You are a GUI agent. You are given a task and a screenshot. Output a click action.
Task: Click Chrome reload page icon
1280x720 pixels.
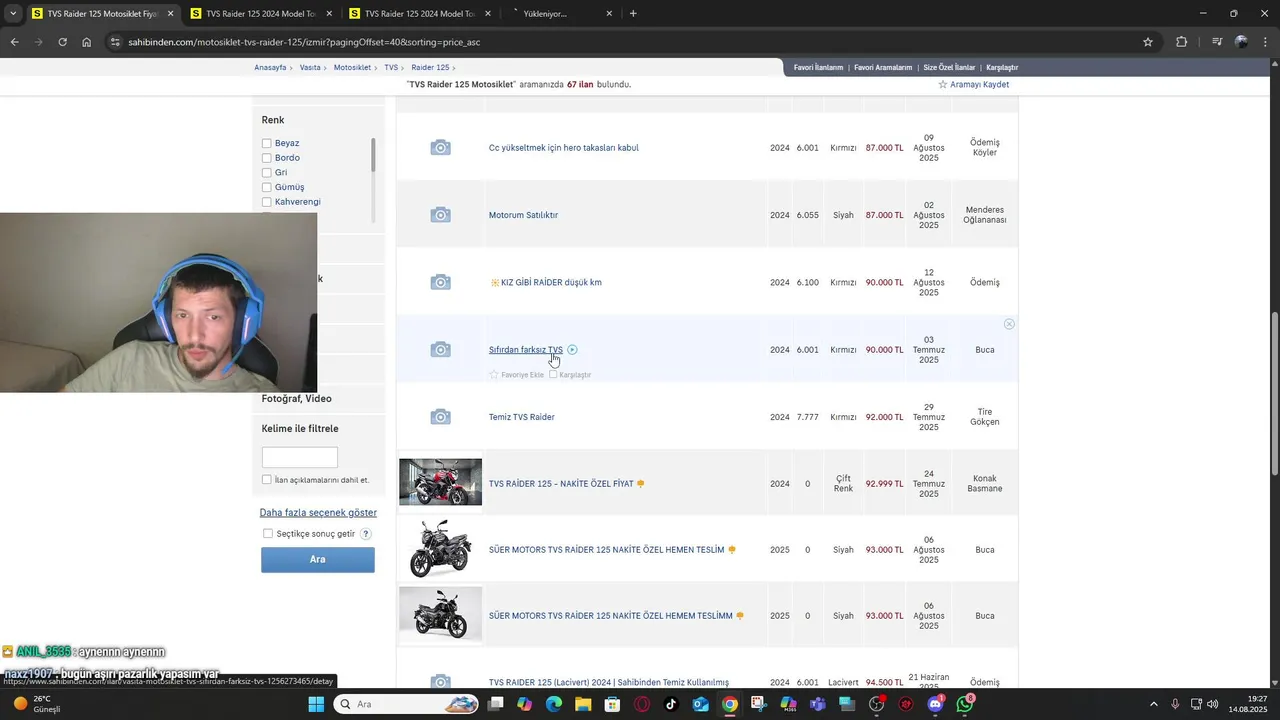[x=62, y=42]
